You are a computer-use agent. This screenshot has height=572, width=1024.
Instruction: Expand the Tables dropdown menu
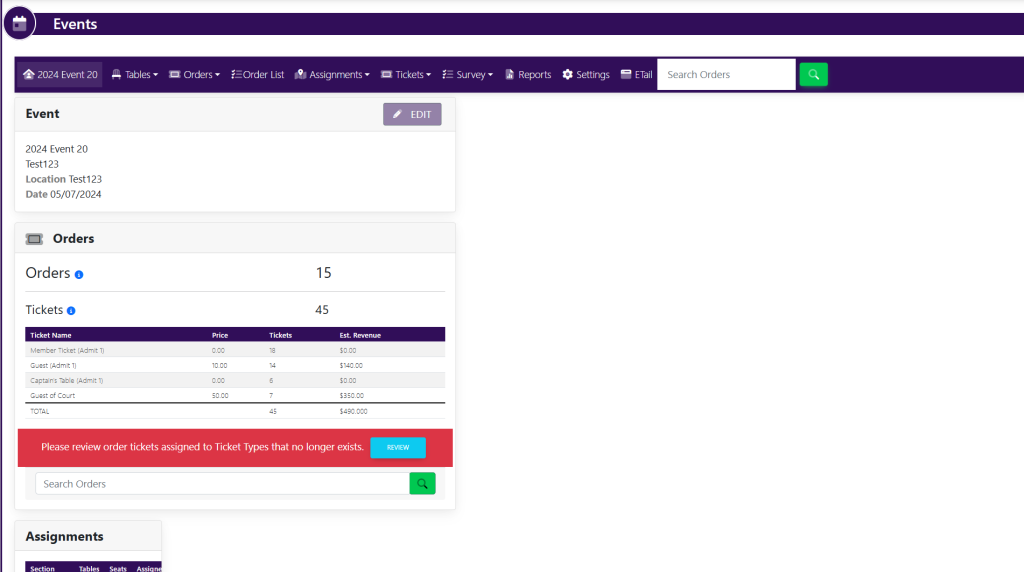(134, 75)
